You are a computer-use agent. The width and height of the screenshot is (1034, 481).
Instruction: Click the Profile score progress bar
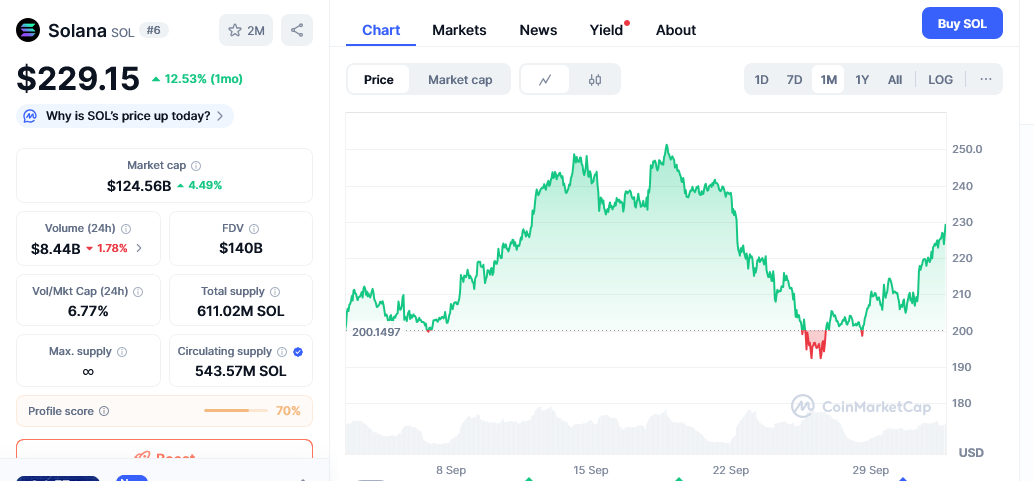click(235, 411)
